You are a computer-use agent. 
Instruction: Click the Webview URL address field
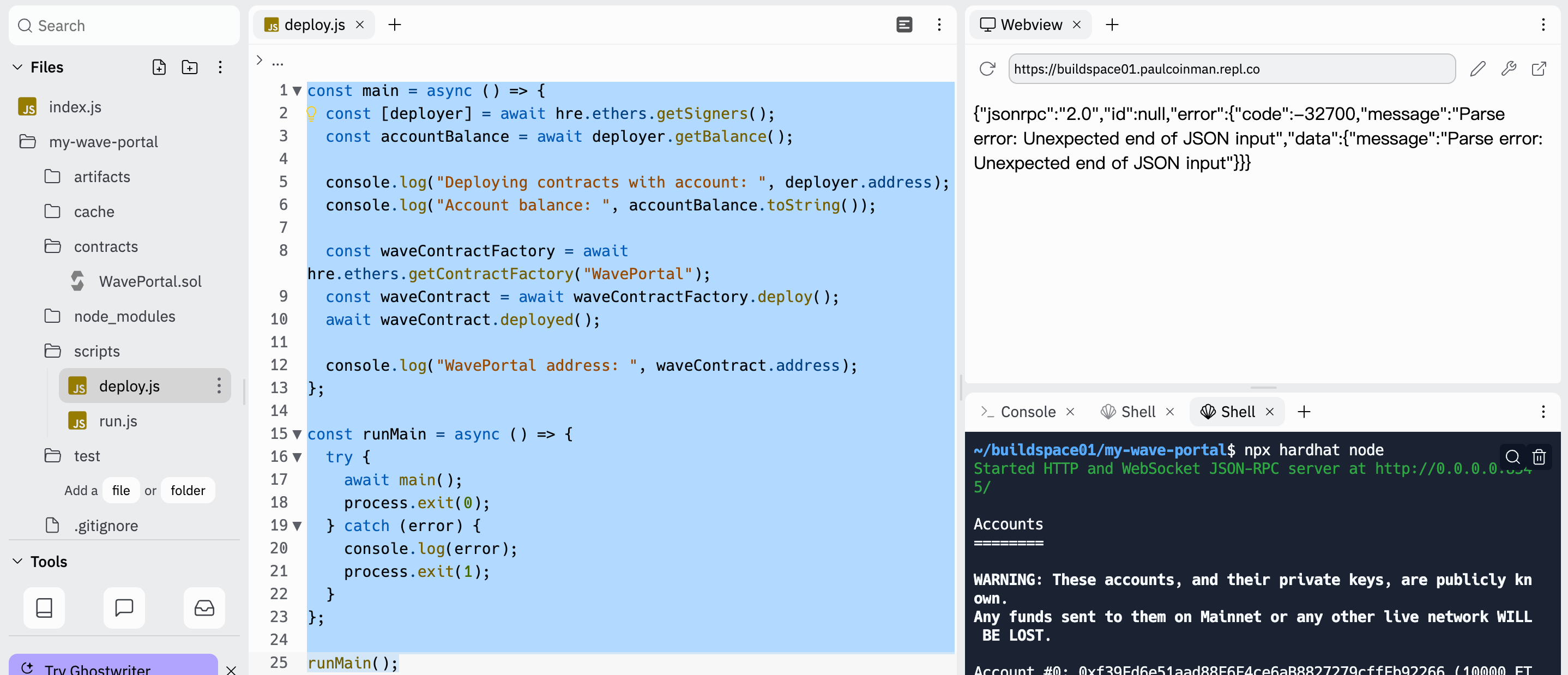pyautogui.click(x=1232, y=69)
